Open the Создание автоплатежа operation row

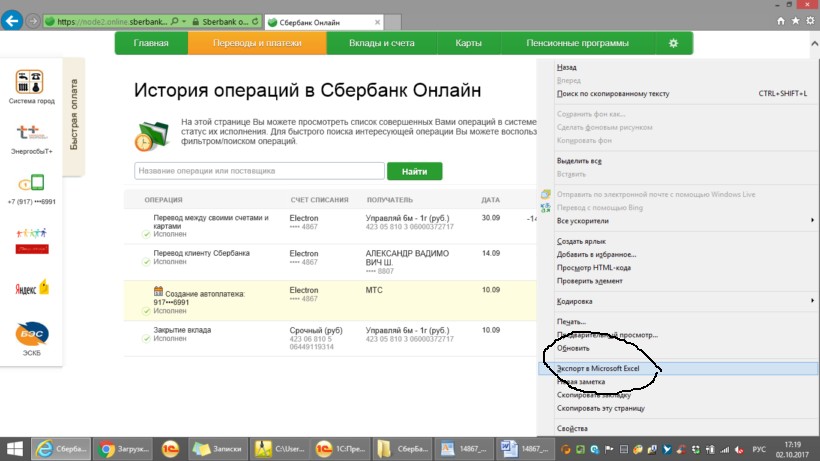point(330,301)
